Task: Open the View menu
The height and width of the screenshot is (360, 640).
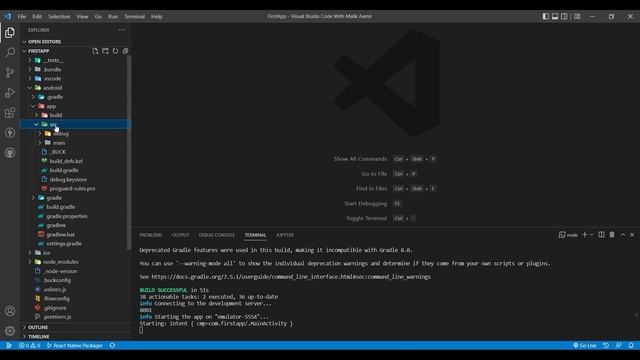Action: click(82, 16)
